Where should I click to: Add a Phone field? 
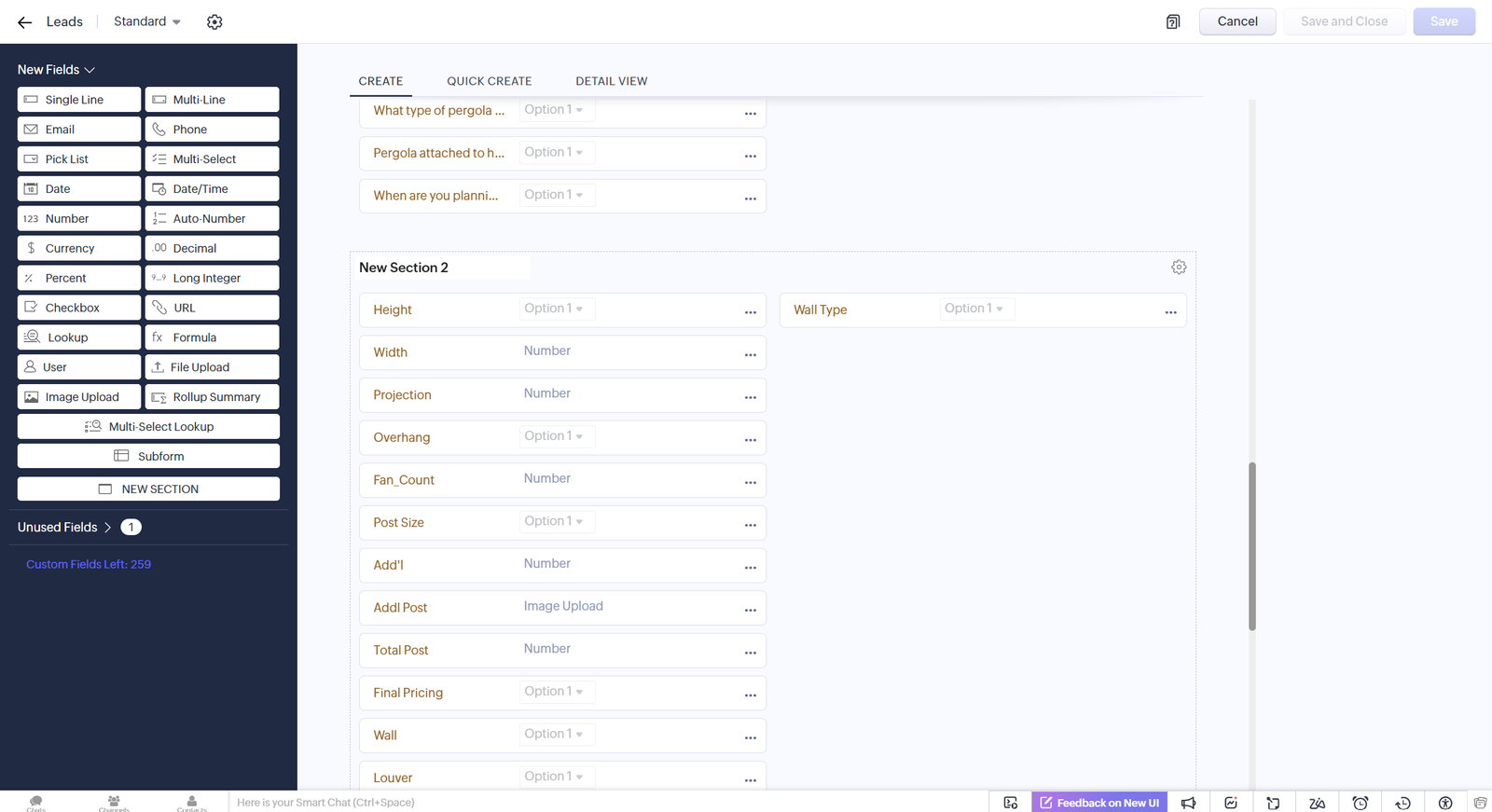(212, 130)
